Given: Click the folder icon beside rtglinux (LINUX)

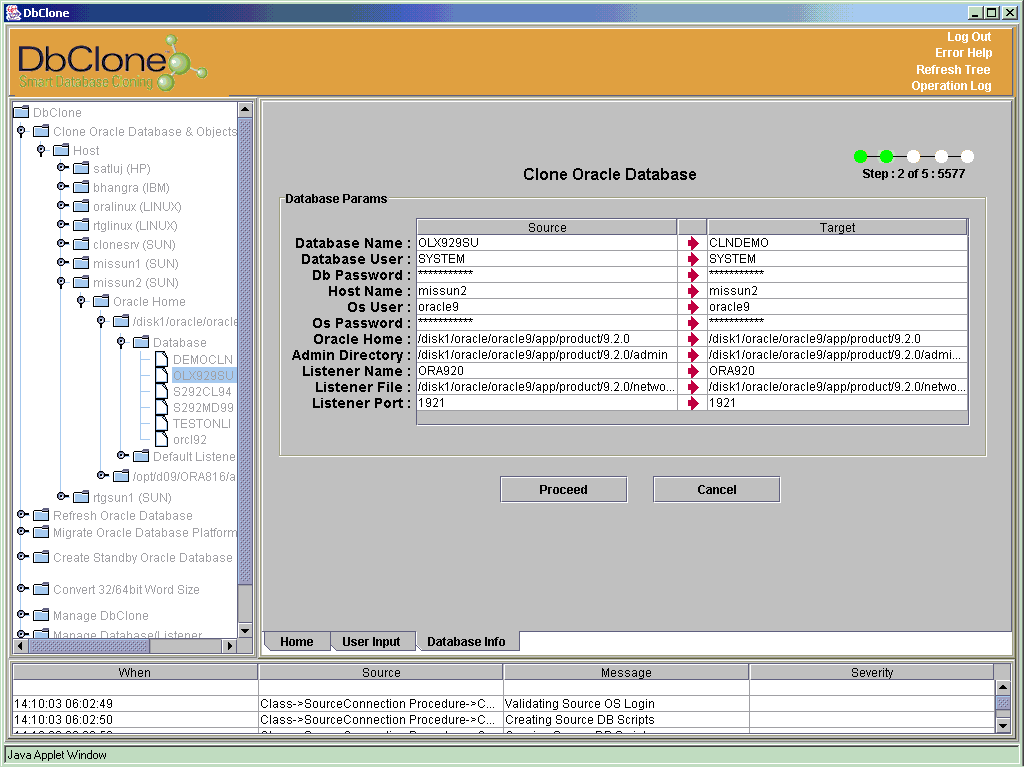Looking at the screenshot, I should tap(81, 225).
